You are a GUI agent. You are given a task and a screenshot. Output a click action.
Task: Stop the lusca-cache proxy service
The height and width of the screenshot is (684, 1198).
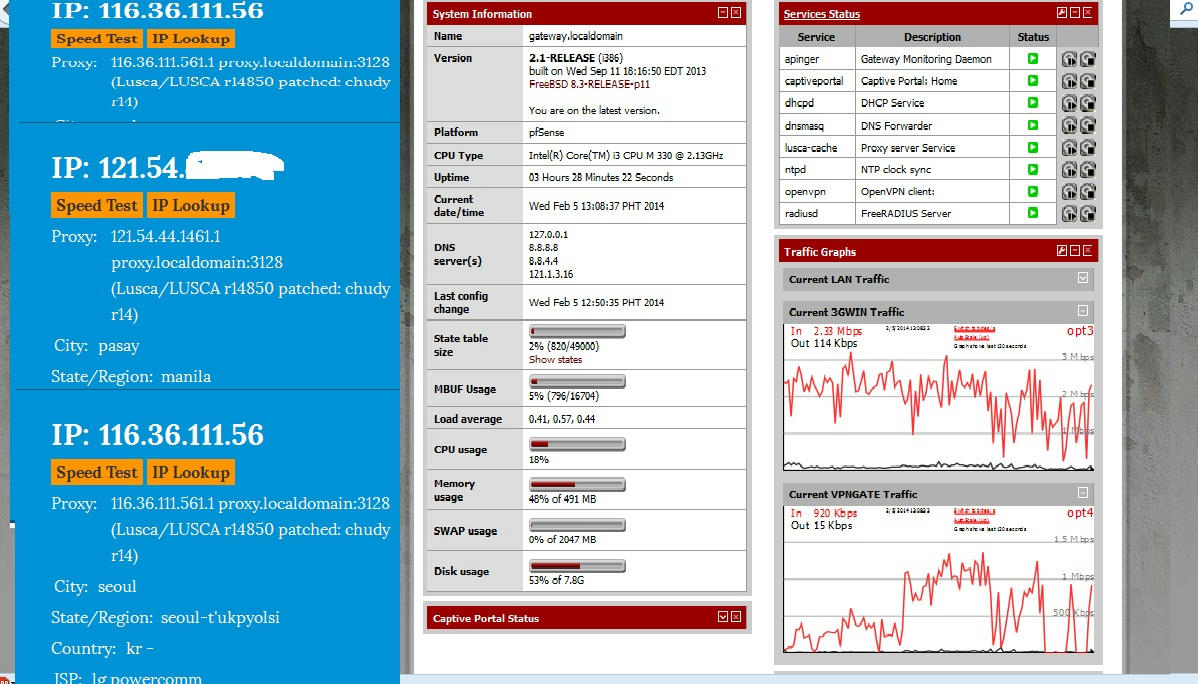(1087, 147)
